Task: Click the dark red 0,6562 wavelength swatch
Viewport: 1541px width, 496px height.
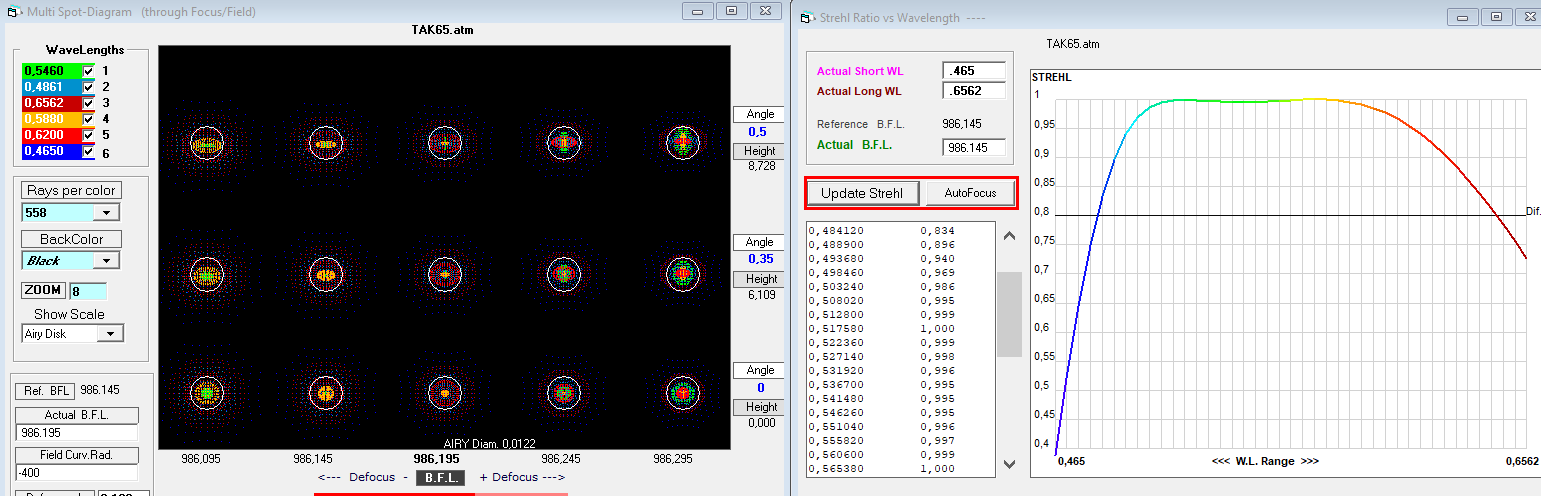Action: tap(52, 103)
